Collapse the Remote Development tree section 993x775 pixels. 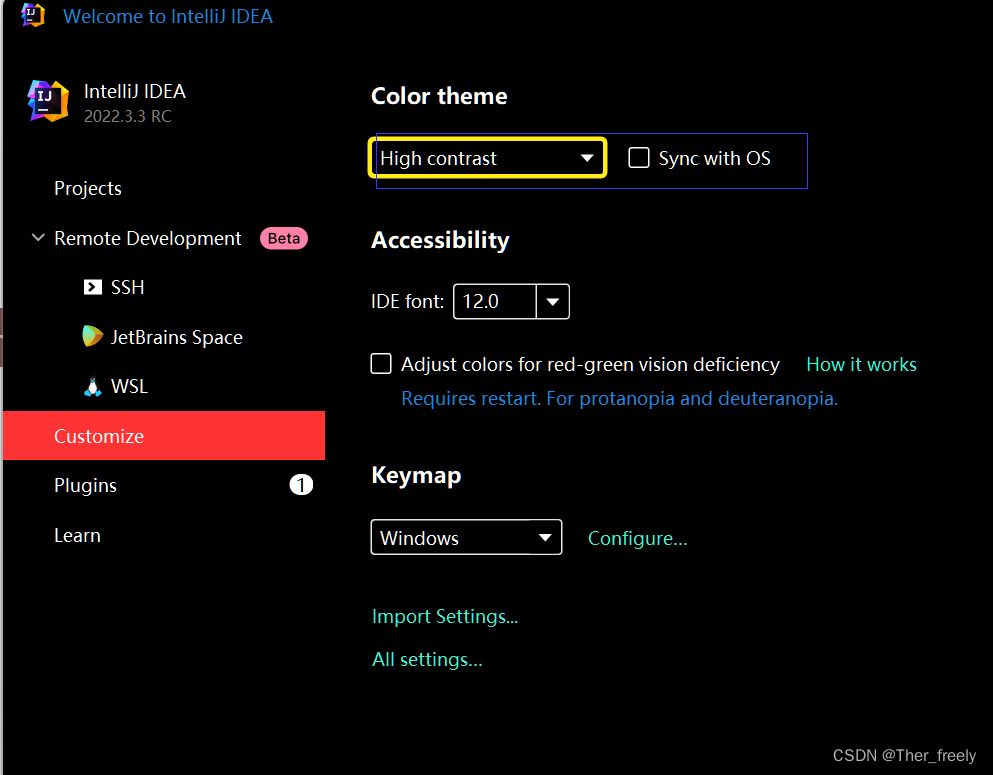(38, 238)
